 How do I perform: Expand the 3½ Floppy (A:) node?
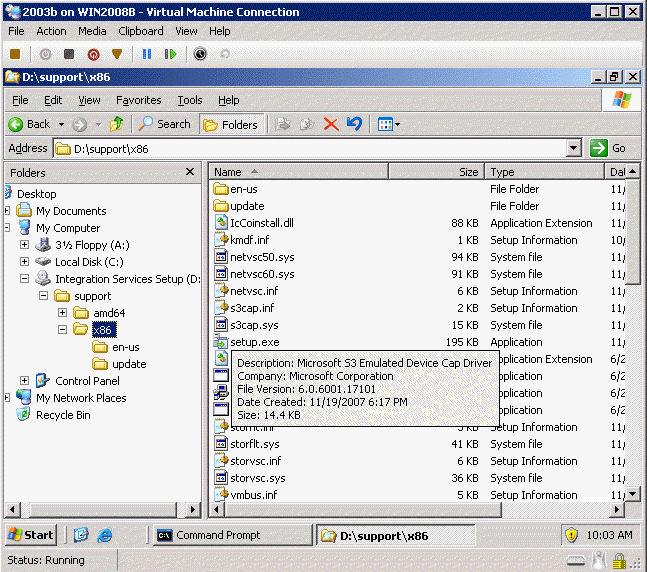point(24,245)
